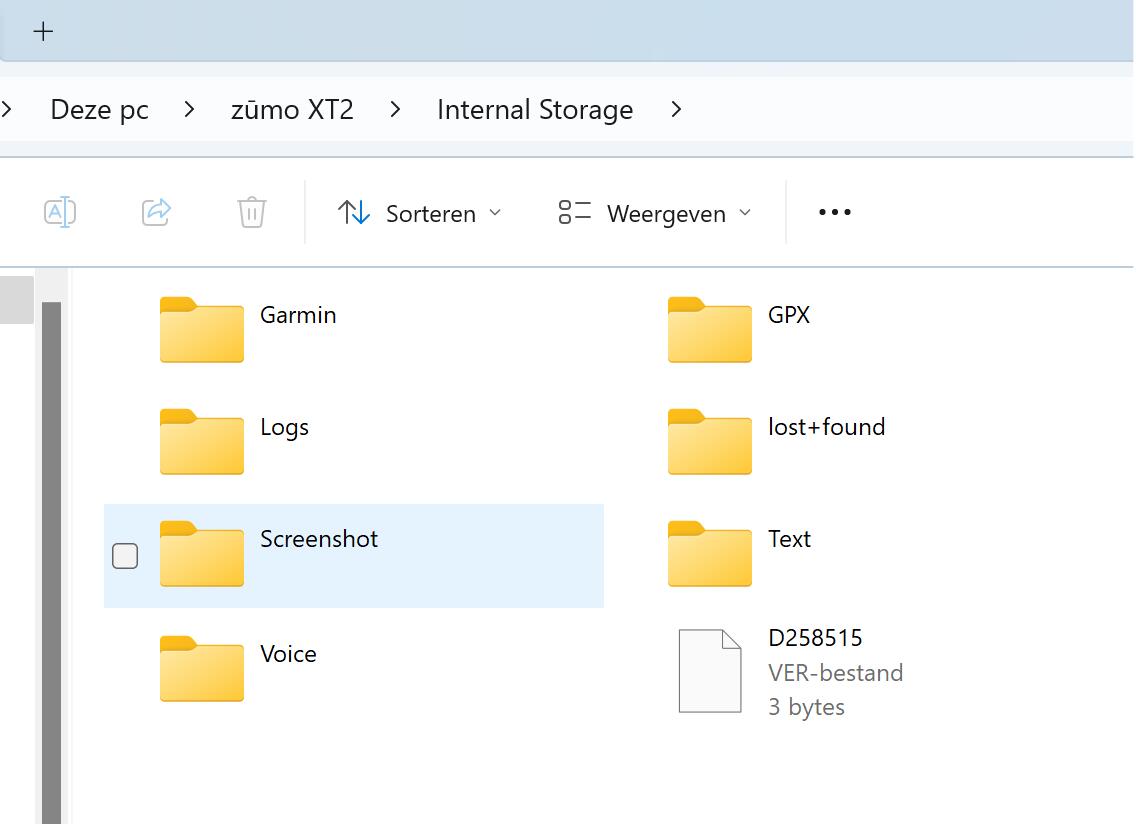Select the D258515 file icon
This screenshot has width=1136, height=824.
710,671
